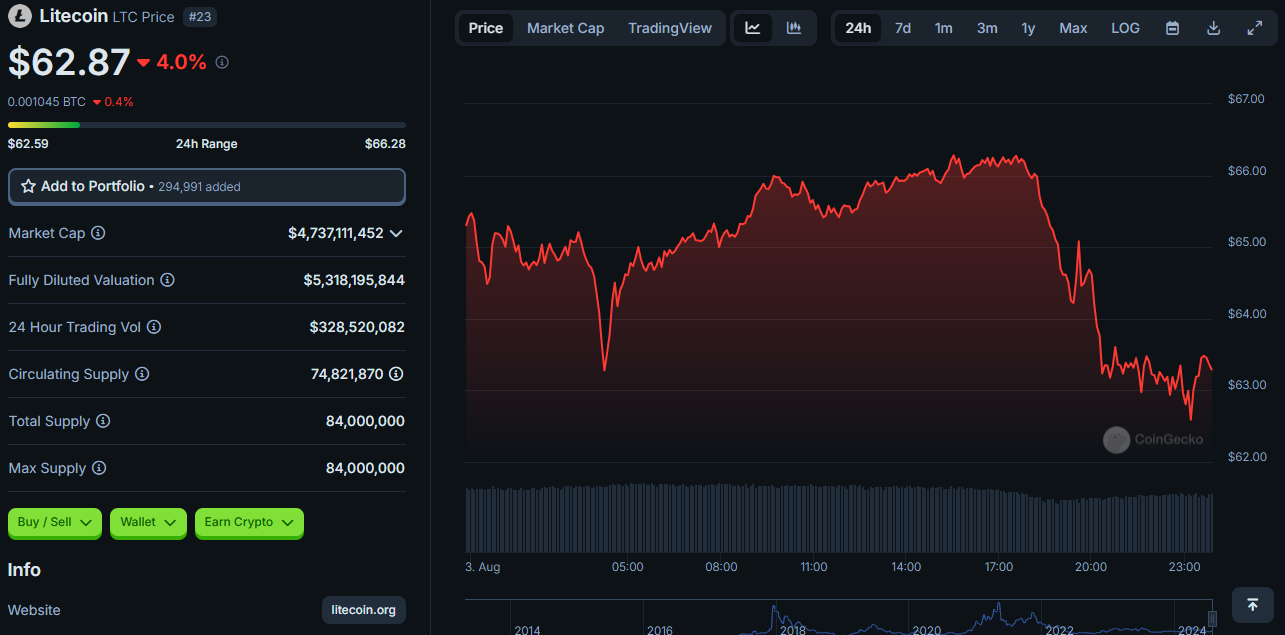The width and height of the screenshot is (1285, 635).
Task: Click the 24h Range progress bar
Action: point(207,125)
